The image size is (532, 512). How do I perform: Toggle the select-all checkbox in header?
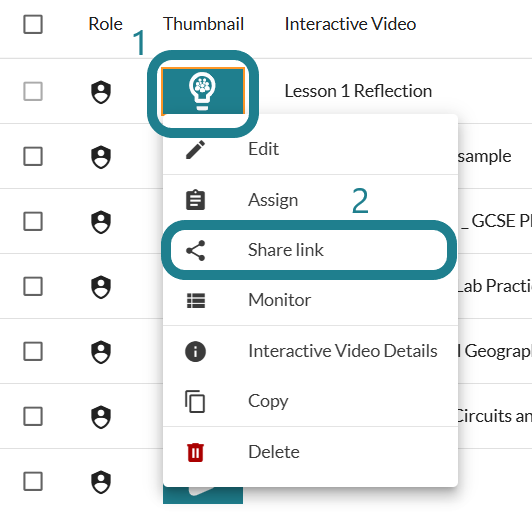pos(33,24)
